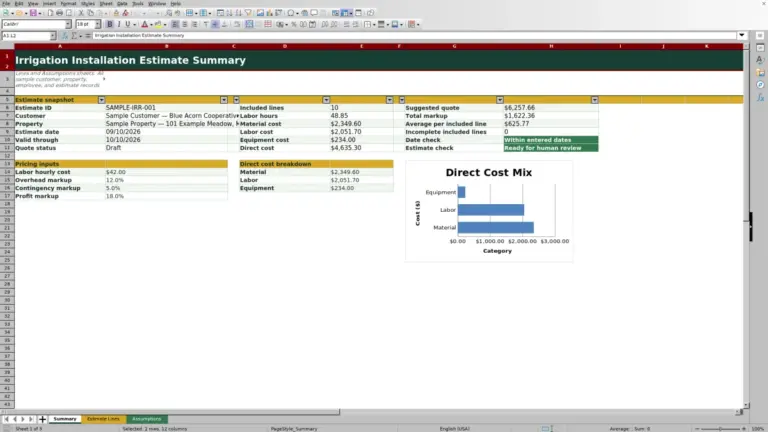Click the Find and Replace icon
The image size is (768, 432).
[x=168, y=13]
